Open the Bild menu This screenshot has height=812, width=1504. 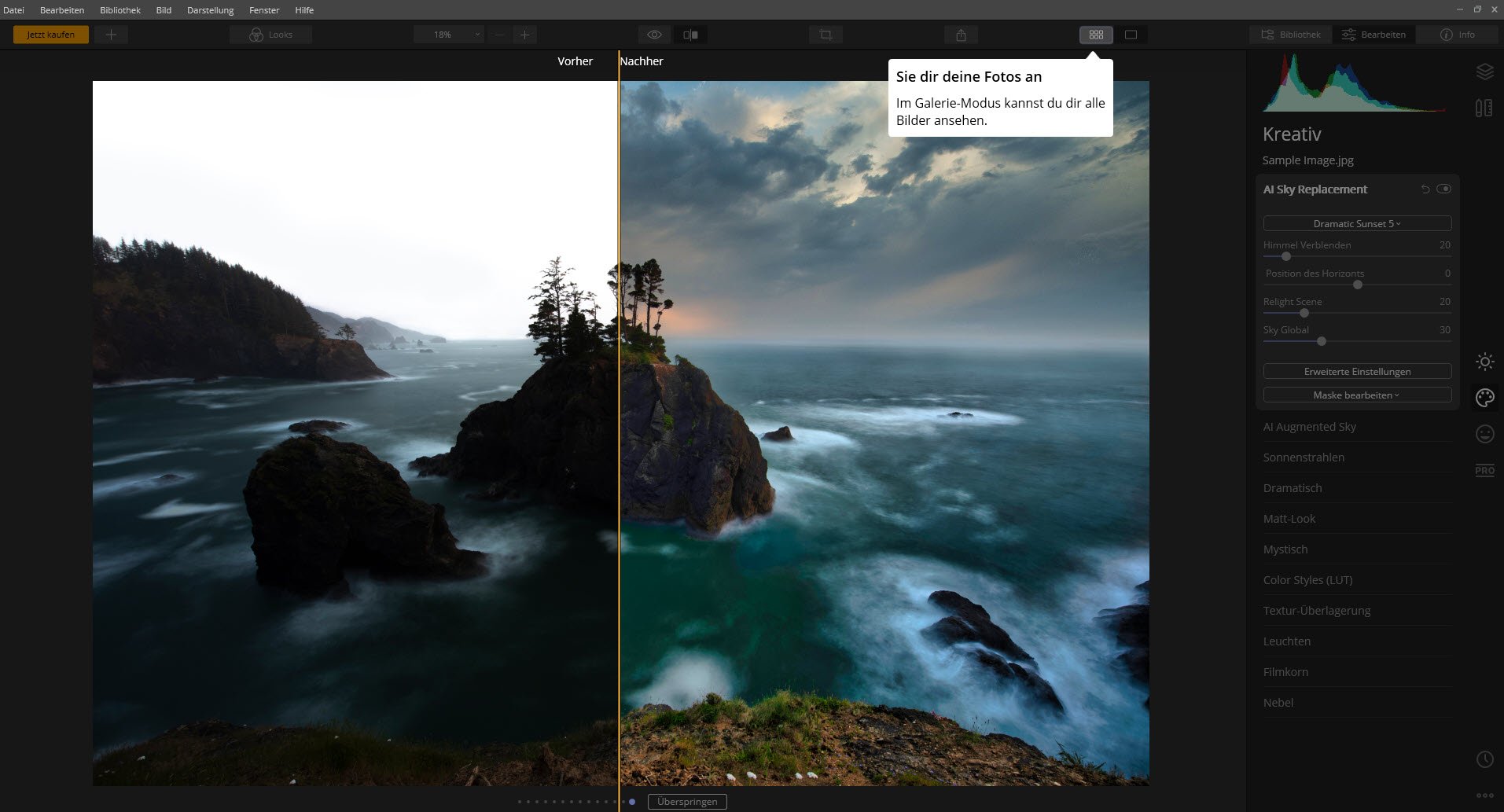coord(164,10)
